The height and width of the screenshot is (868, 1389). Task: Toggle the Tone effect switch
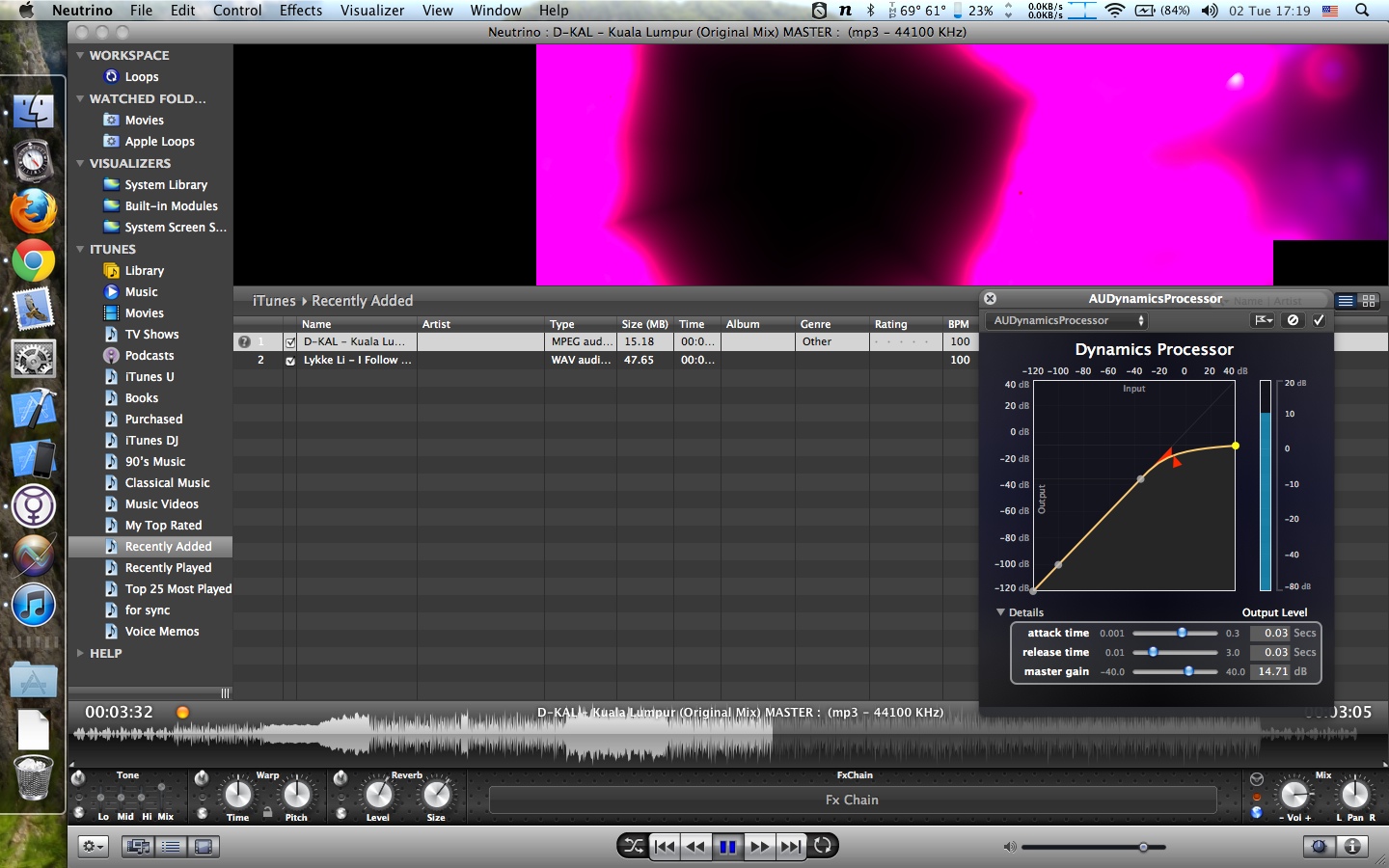pos(79,777)
